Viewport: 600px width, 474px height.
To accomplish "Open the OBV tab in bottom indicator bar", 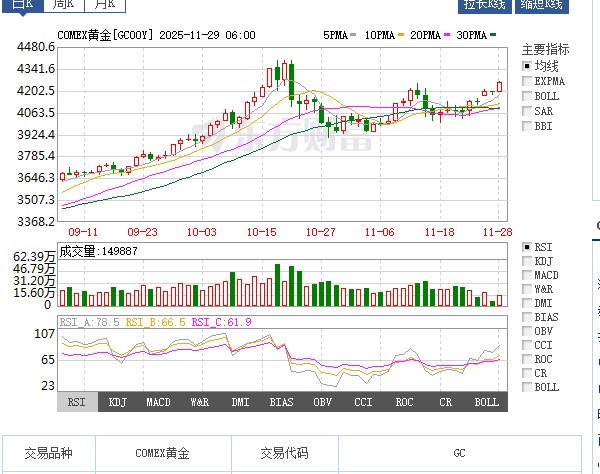I will click(322, 402).
